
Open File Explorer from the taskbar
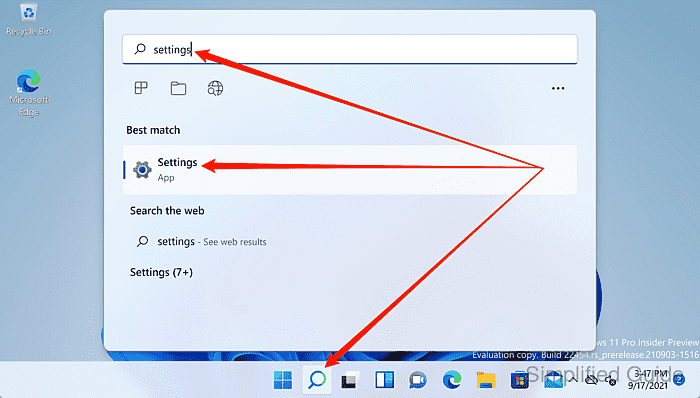[486, 380]
